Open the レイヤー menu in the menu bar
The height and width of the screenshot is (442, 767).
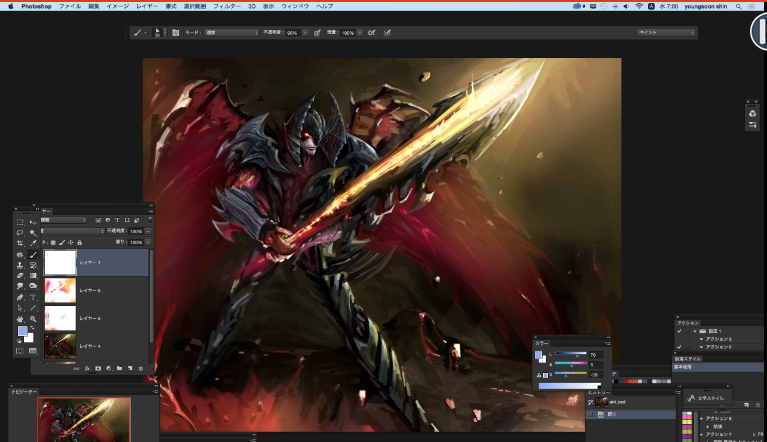[146, 6]
